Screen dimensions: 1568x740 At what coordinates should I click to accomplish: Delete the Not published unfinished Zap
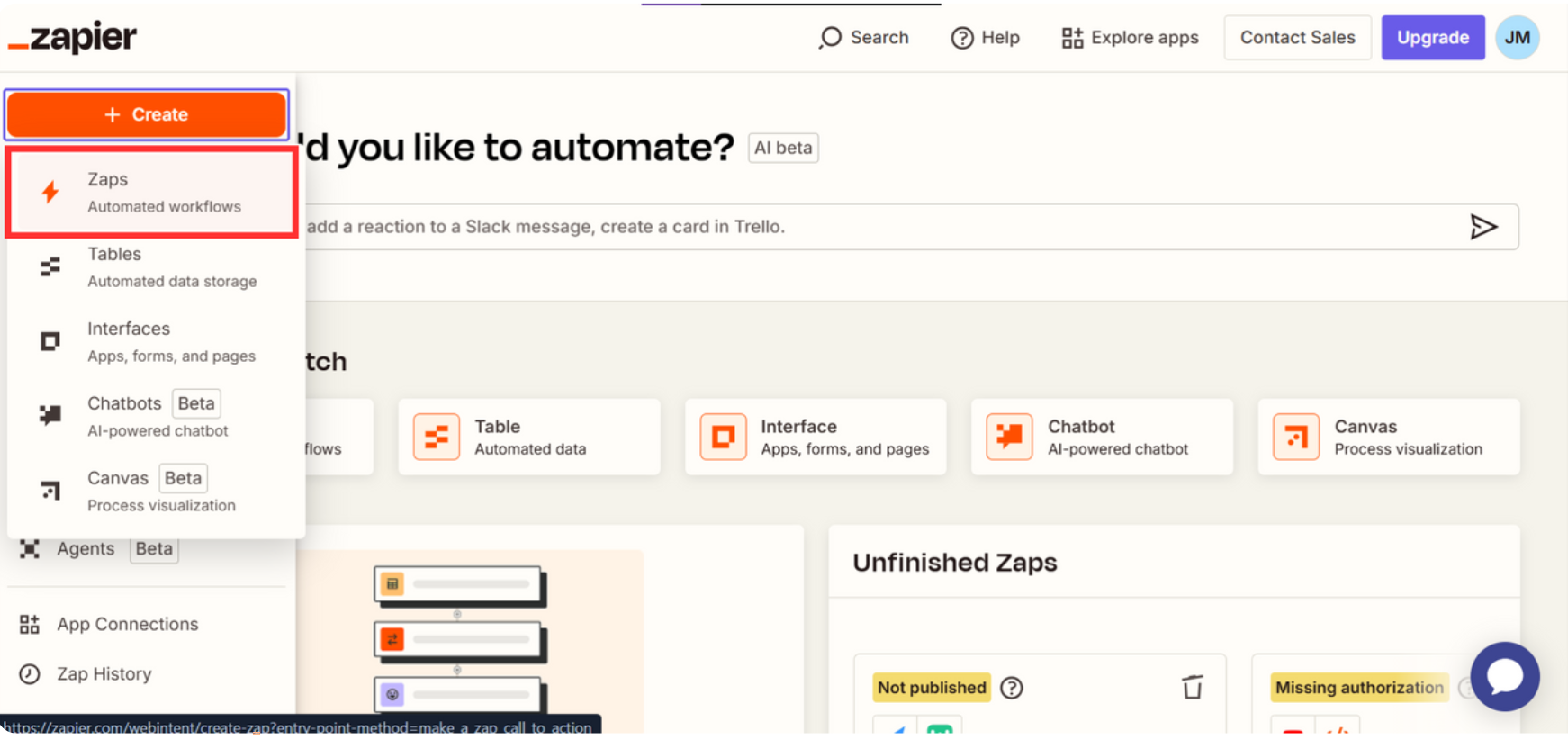1193,688
